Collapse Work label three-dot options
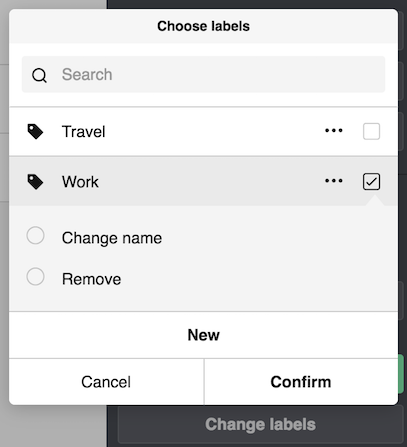 point(334,181)
